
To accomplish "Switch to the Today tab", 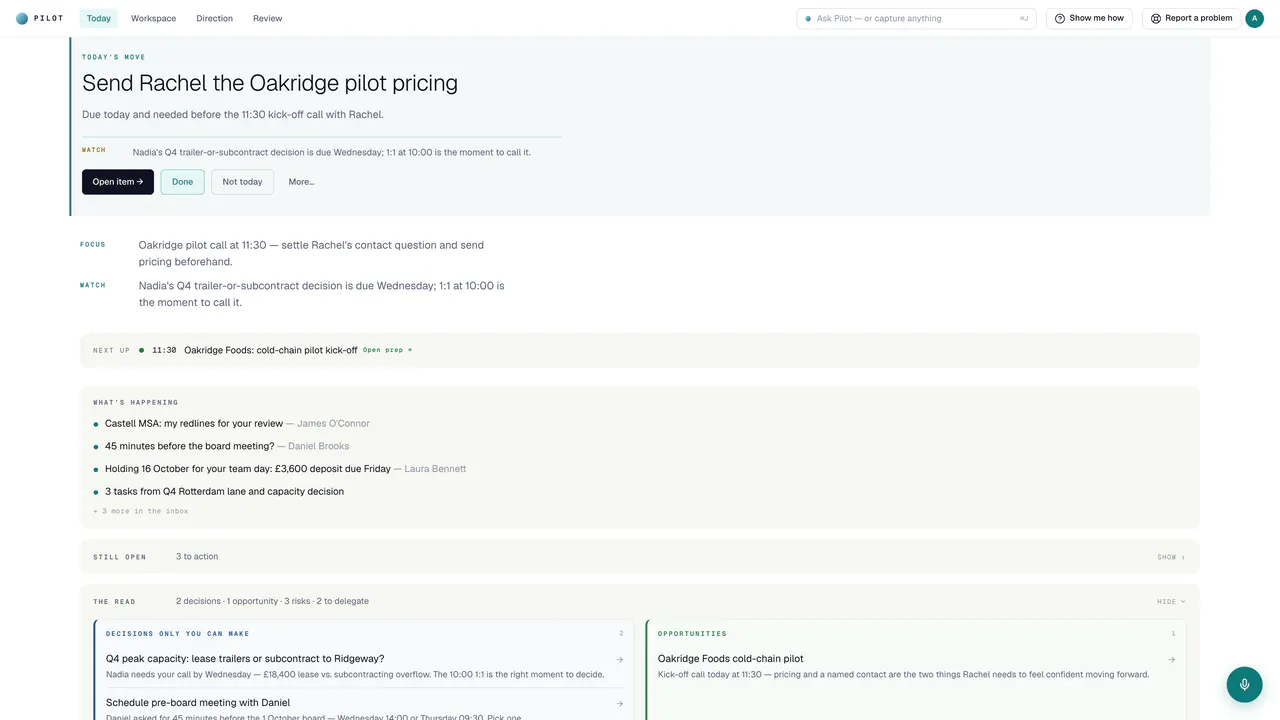I will pos(99,18).
